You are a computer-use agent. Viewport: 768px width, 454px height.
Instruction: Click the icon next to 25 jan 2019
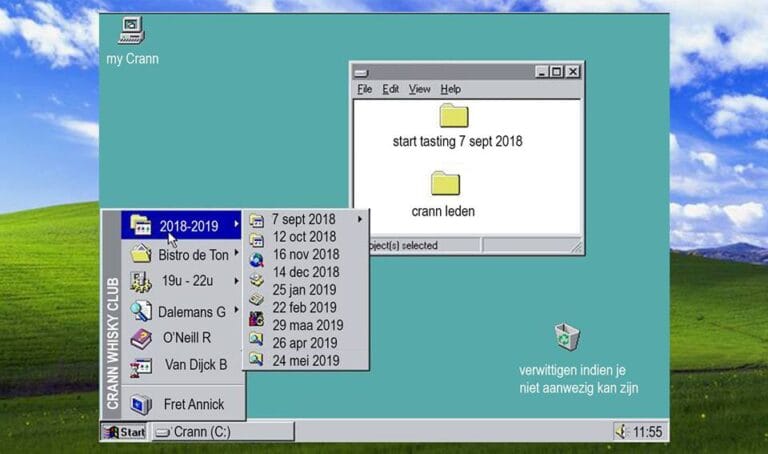click(257, 299)
